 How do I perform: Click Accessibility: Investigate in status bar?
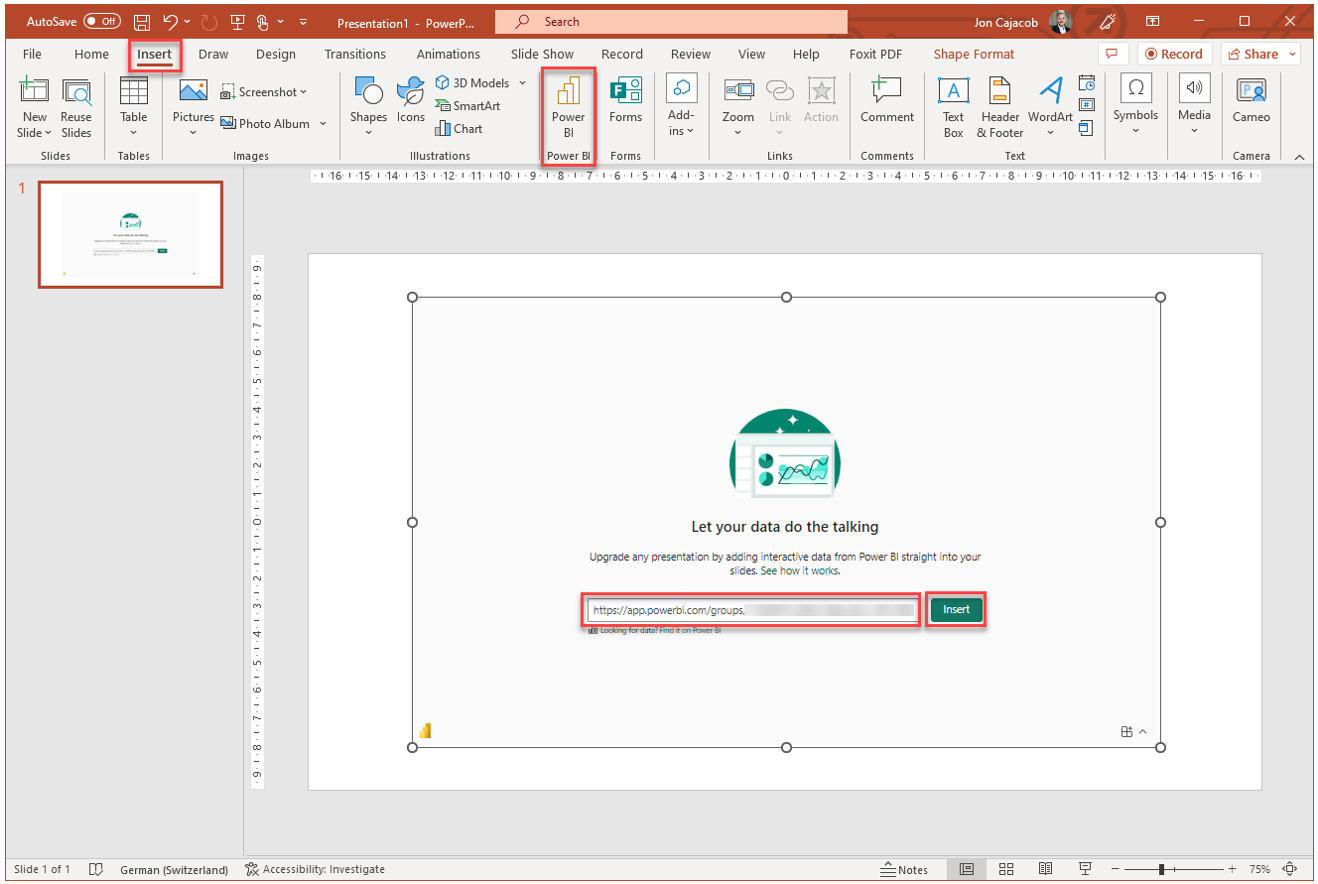315,869
